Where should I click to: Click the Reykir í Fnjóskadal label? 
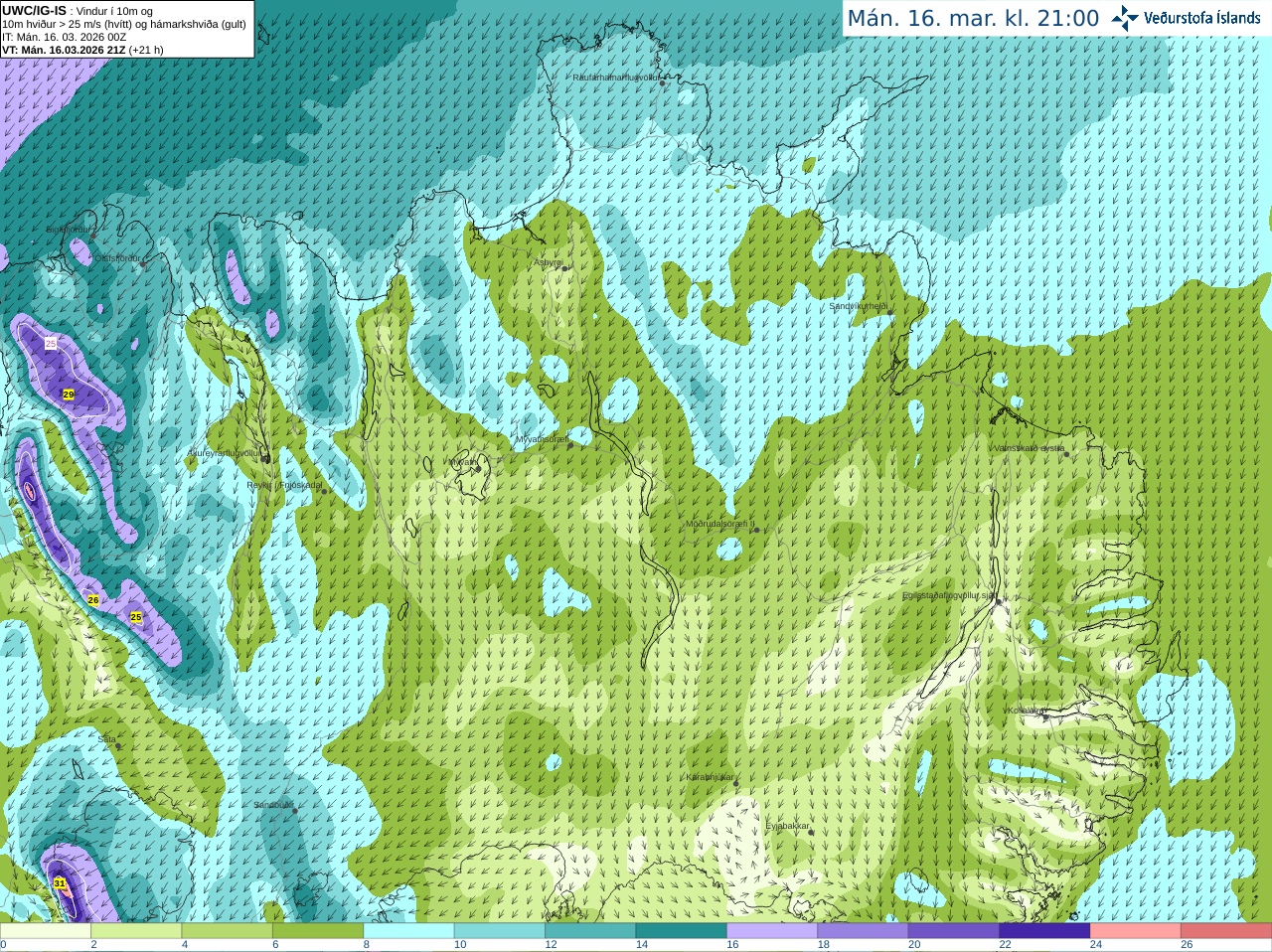285,485
